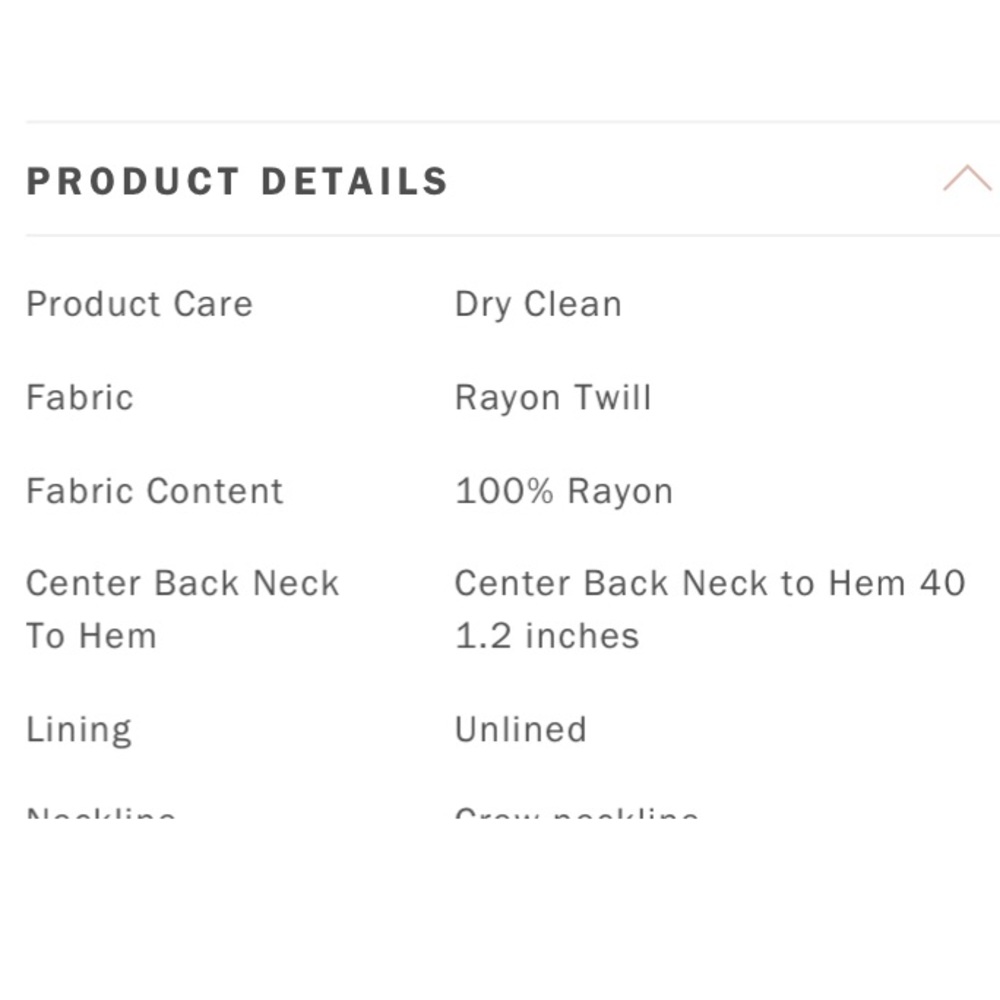
Task: Click the PRODUCT DETAILS section heading
Action: (x=237, y=181)
